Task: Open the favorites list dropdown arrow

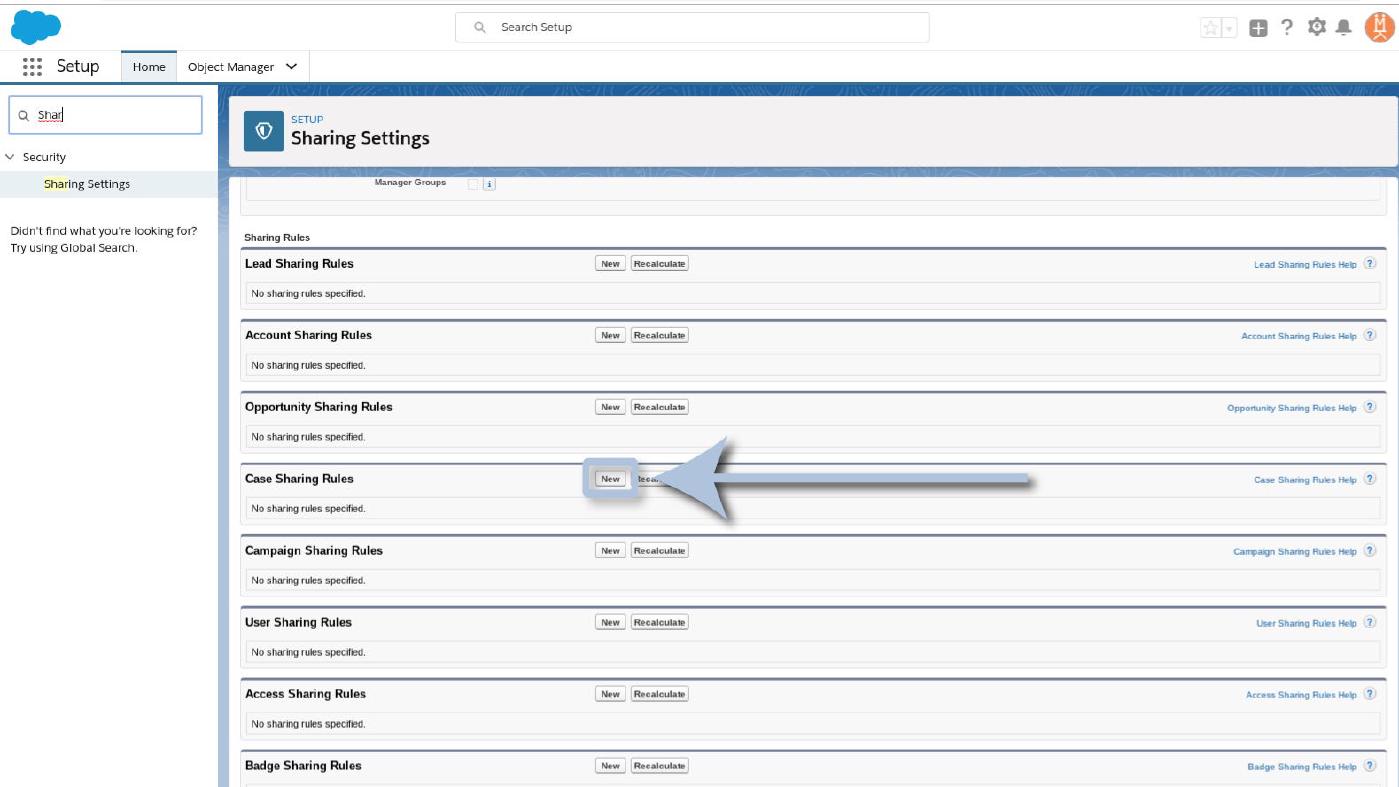Action: 1230,28
